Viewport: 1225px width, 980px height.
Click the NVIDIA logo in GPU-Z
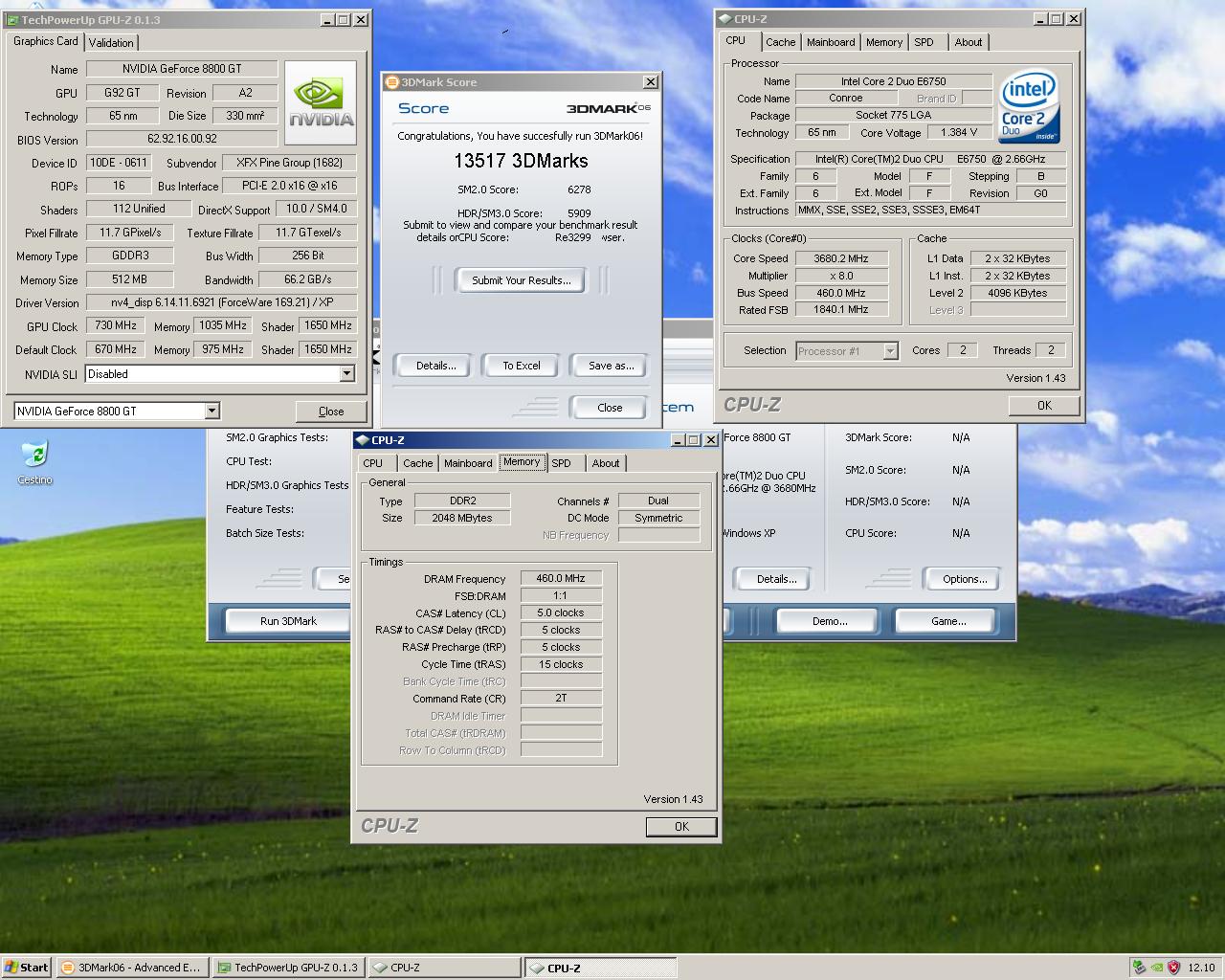coord(321,102)
